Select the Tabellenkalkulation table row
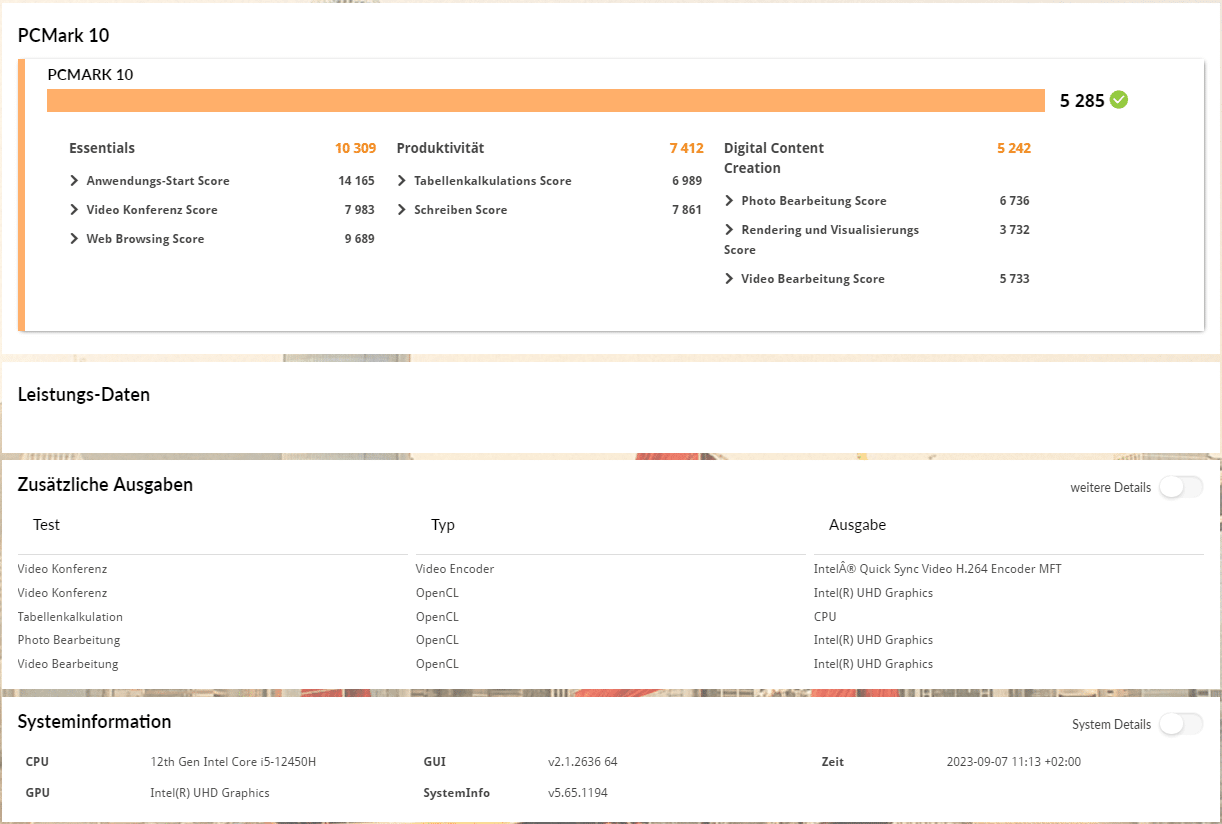Image resolution: width=1222 pixels, height=824 pixels. point(70,617)
